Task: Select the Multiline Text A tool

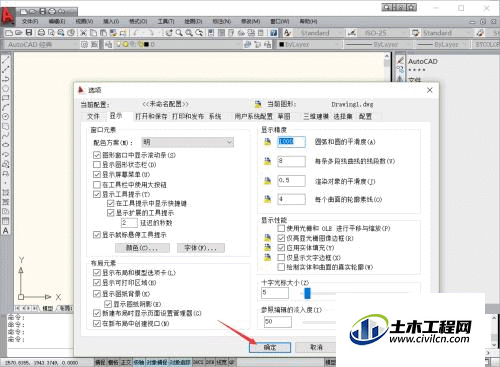Action: (6, 231)
